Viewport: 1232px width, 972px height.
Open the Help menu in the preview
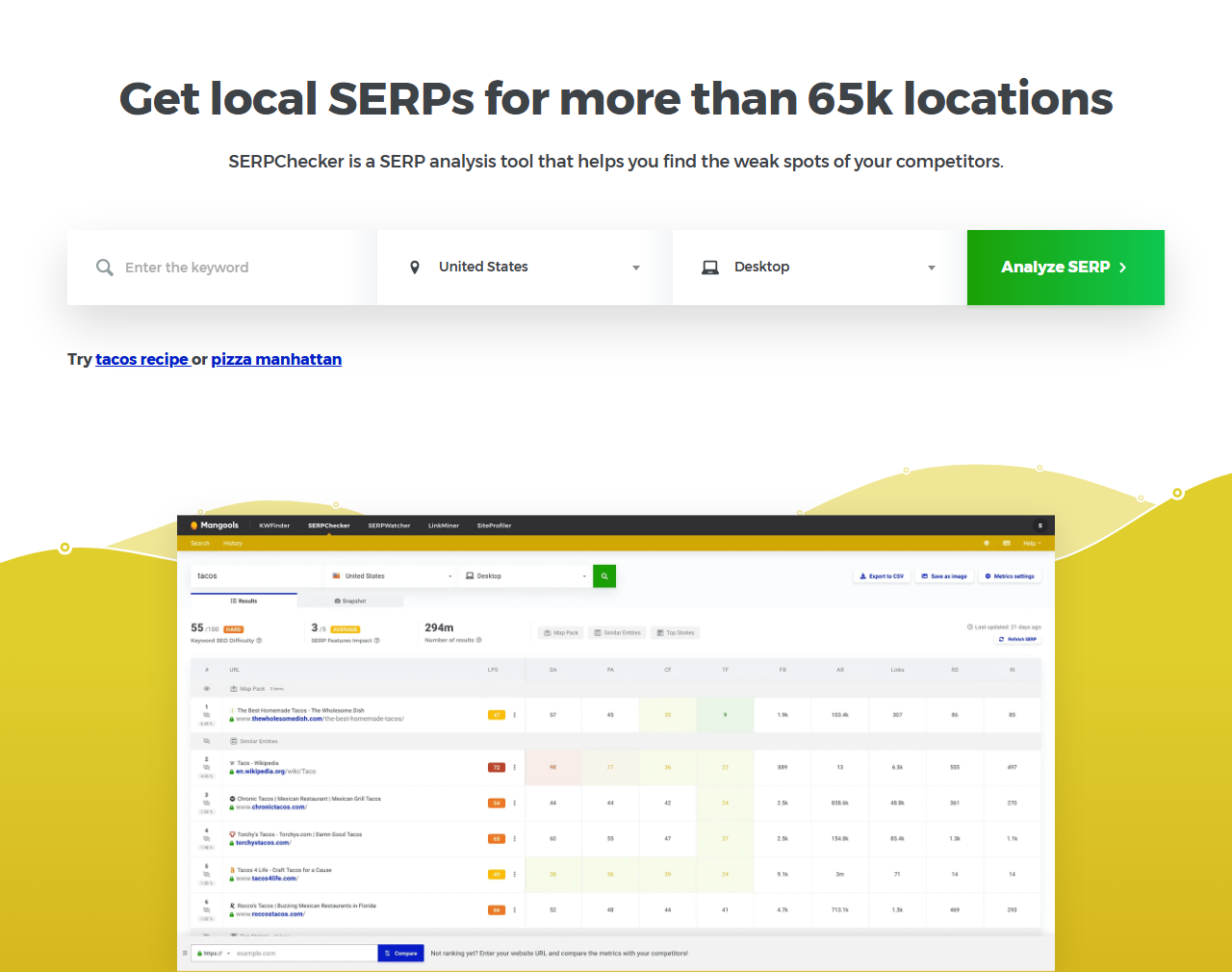pos(1032,544)
